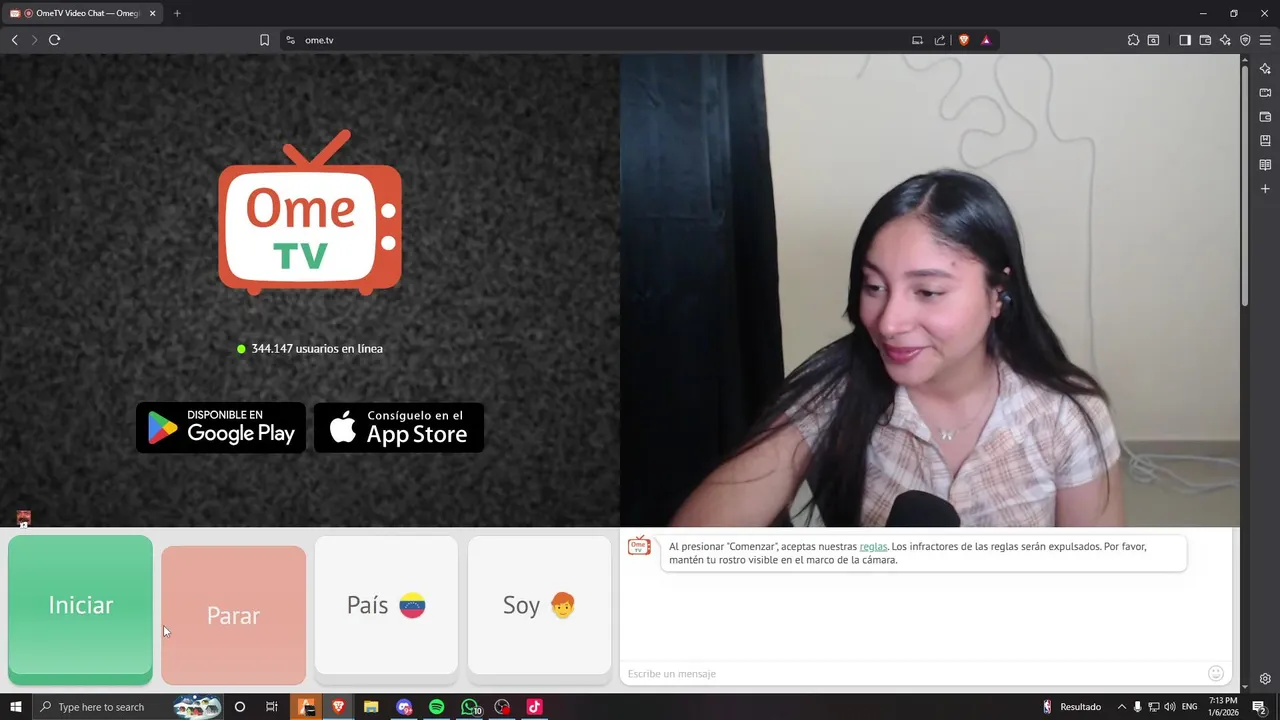The image size is (1280, 720).
Task: Open the Brave VPN shield icon
Action: tap(1245, 40)
